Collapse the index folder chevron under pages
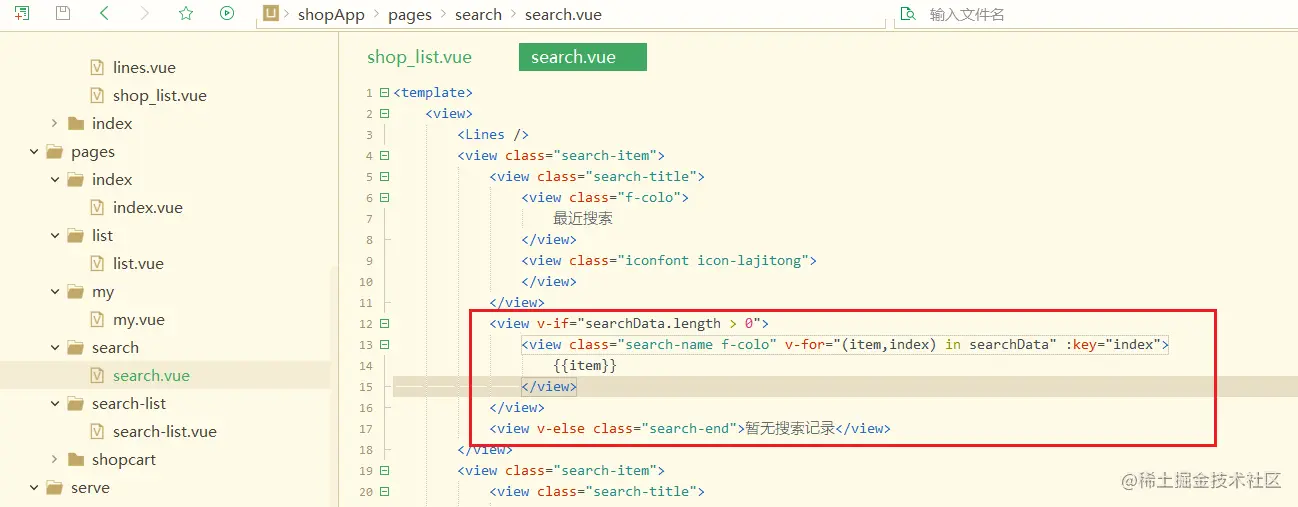The height and width of the screenshot is (507, 1298). tap(55, 180)
